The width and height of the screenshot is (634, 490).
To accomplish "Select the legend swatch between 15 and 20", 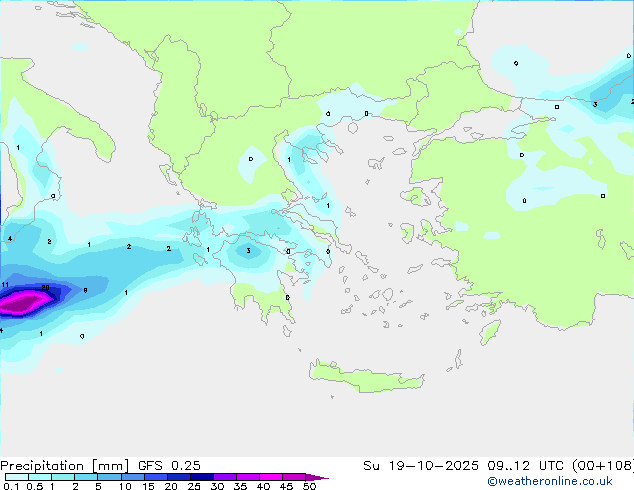I will (x=155, y=477).
